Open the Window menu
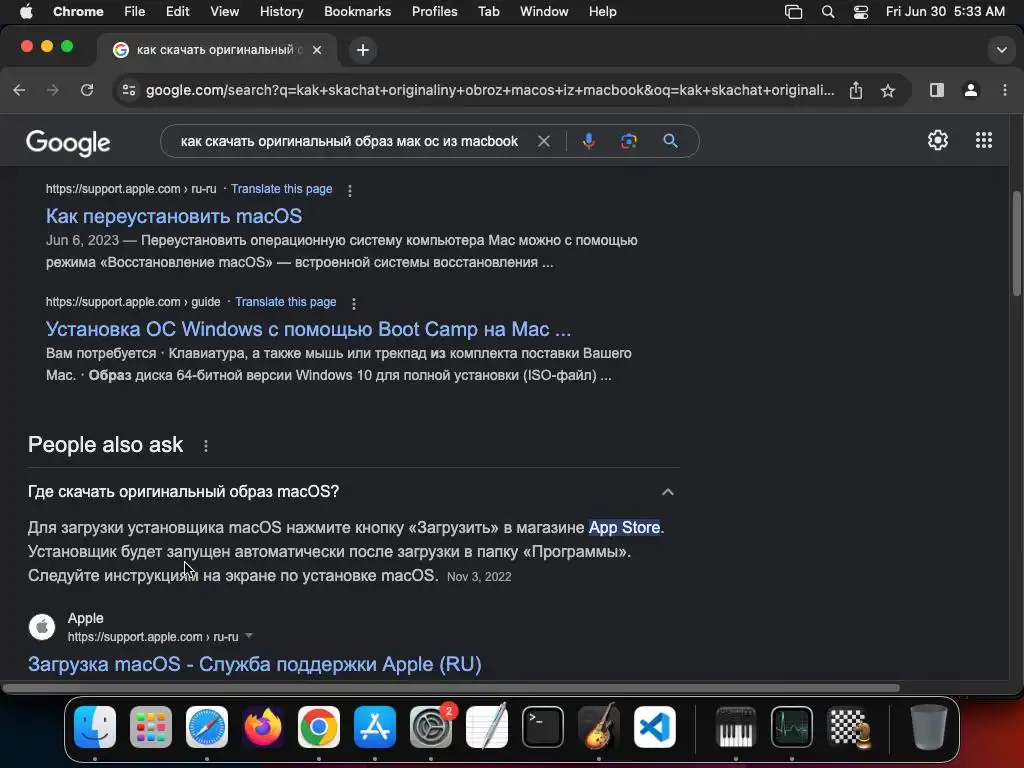The width and height of the screenshot is (1024, 768). click(x=544, y=12)
